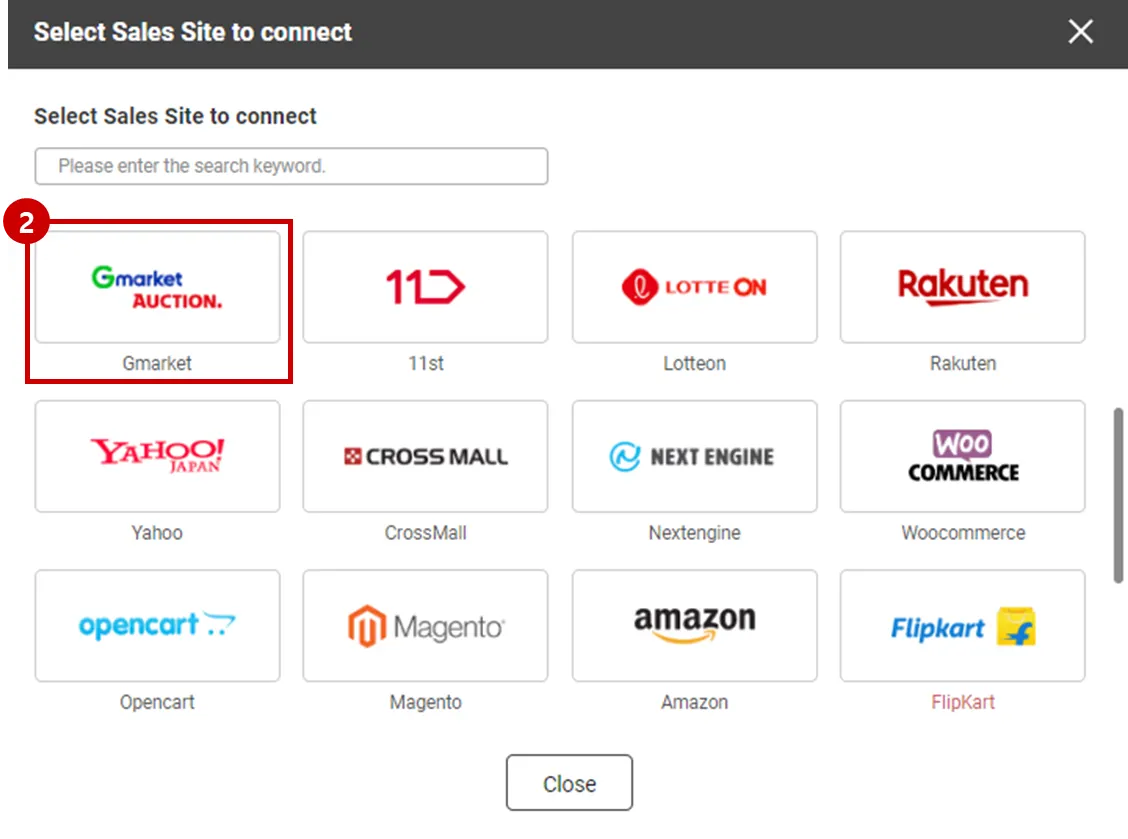The height and width of the screenshot is (839, 1128).
Task: Choose the WooCommerce logo tile
Action: [x=962, y=456]
